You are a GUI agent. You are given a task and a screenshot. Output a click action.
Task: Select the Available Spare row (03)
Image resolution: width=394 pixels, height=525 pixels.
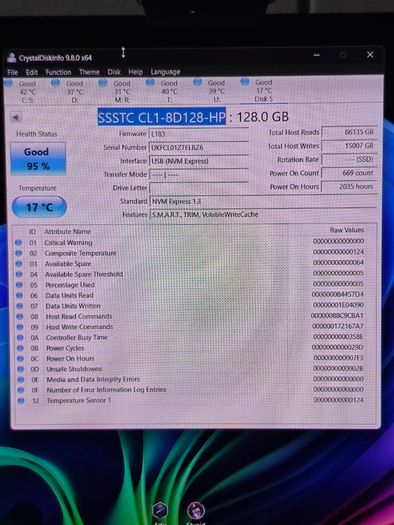pyautogui.click(x=195, y=264)
